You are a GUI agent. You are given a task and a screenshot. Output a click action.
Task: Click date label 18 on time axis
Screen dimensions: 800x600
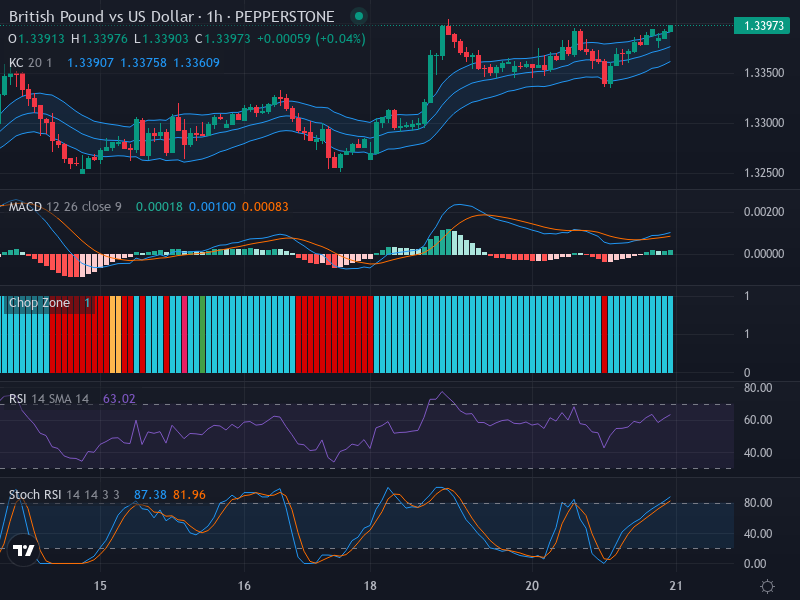click(x=370, y=586)
